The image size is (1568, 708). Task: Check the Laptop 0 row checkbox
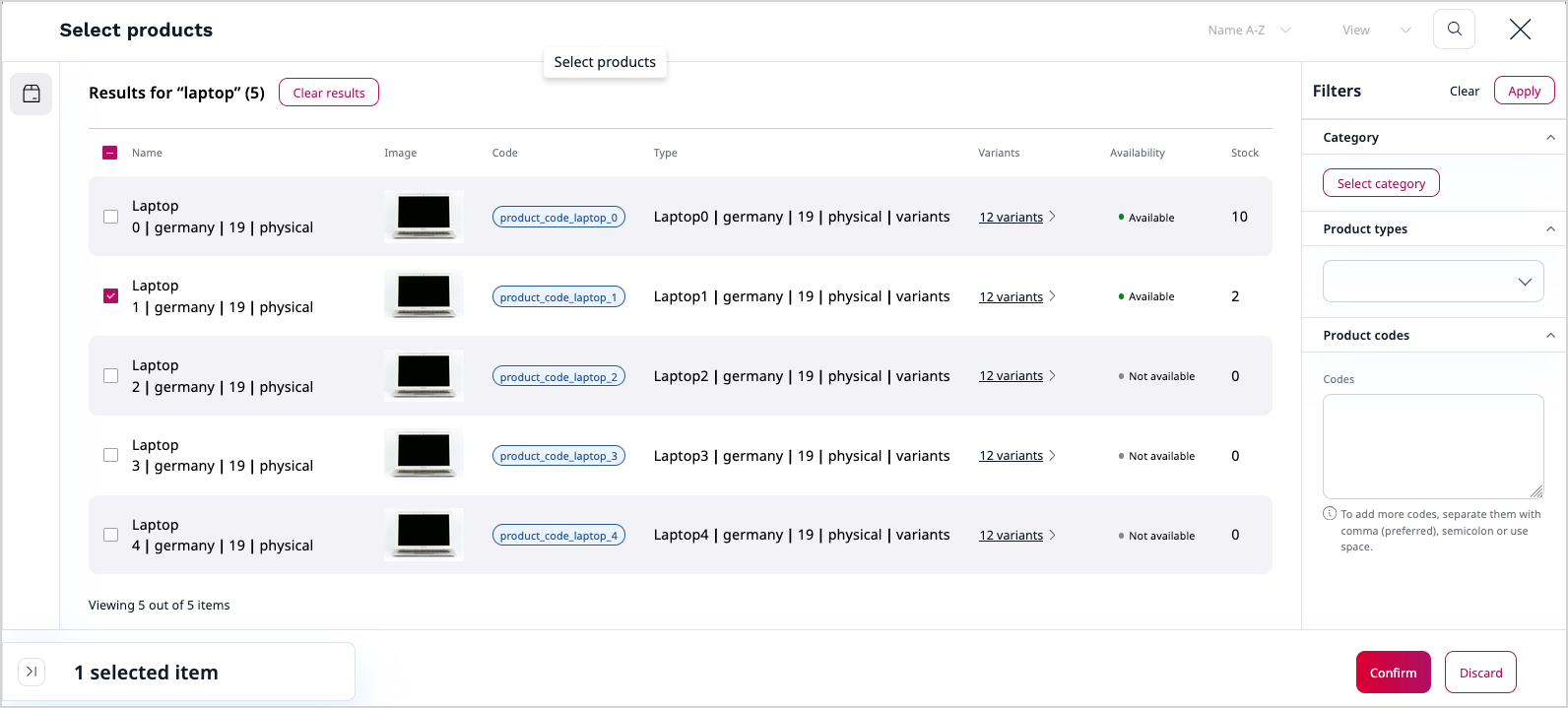[110, 217]
